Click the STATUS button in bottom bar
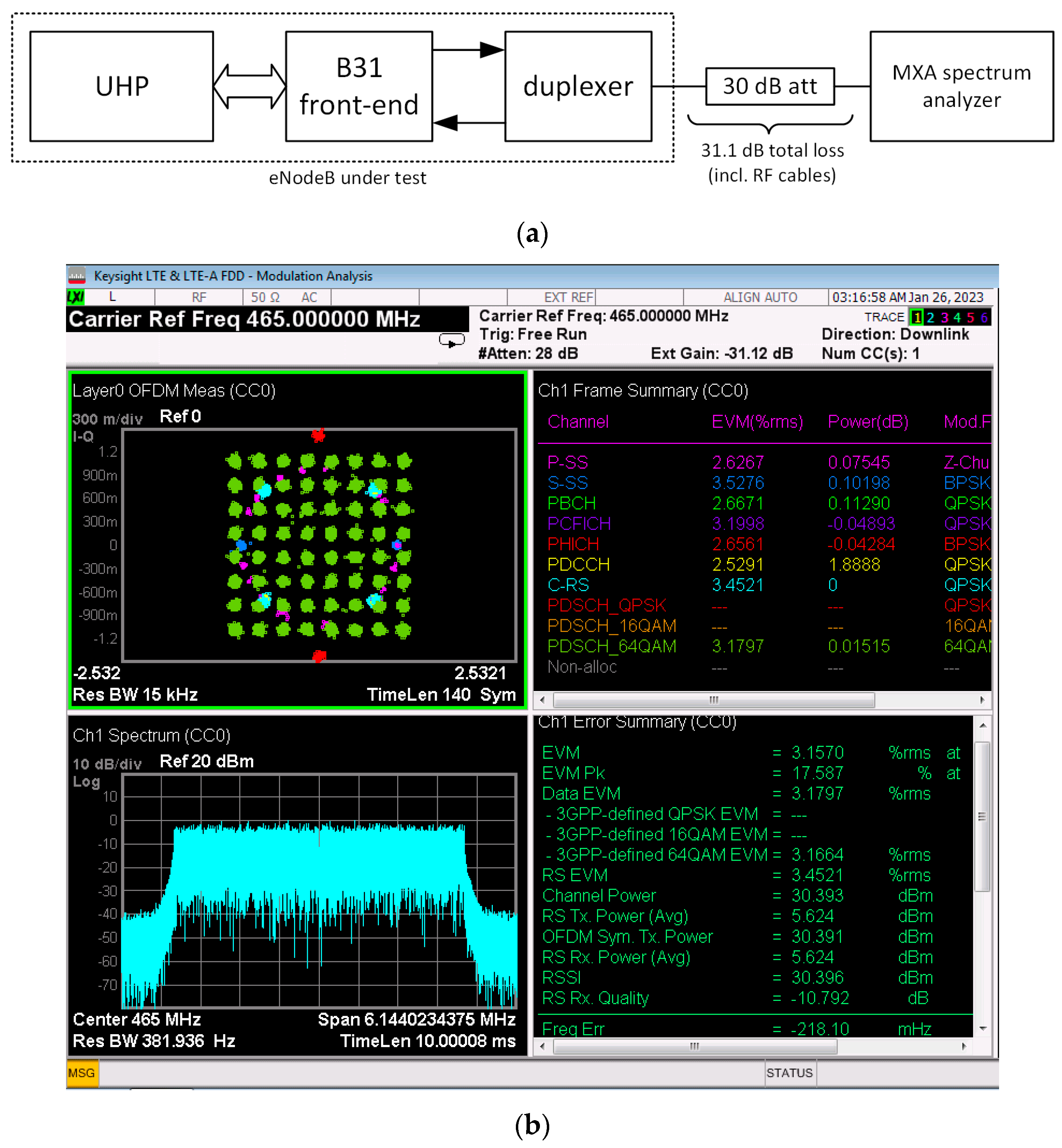1062x1148 pixels. 789,1073
